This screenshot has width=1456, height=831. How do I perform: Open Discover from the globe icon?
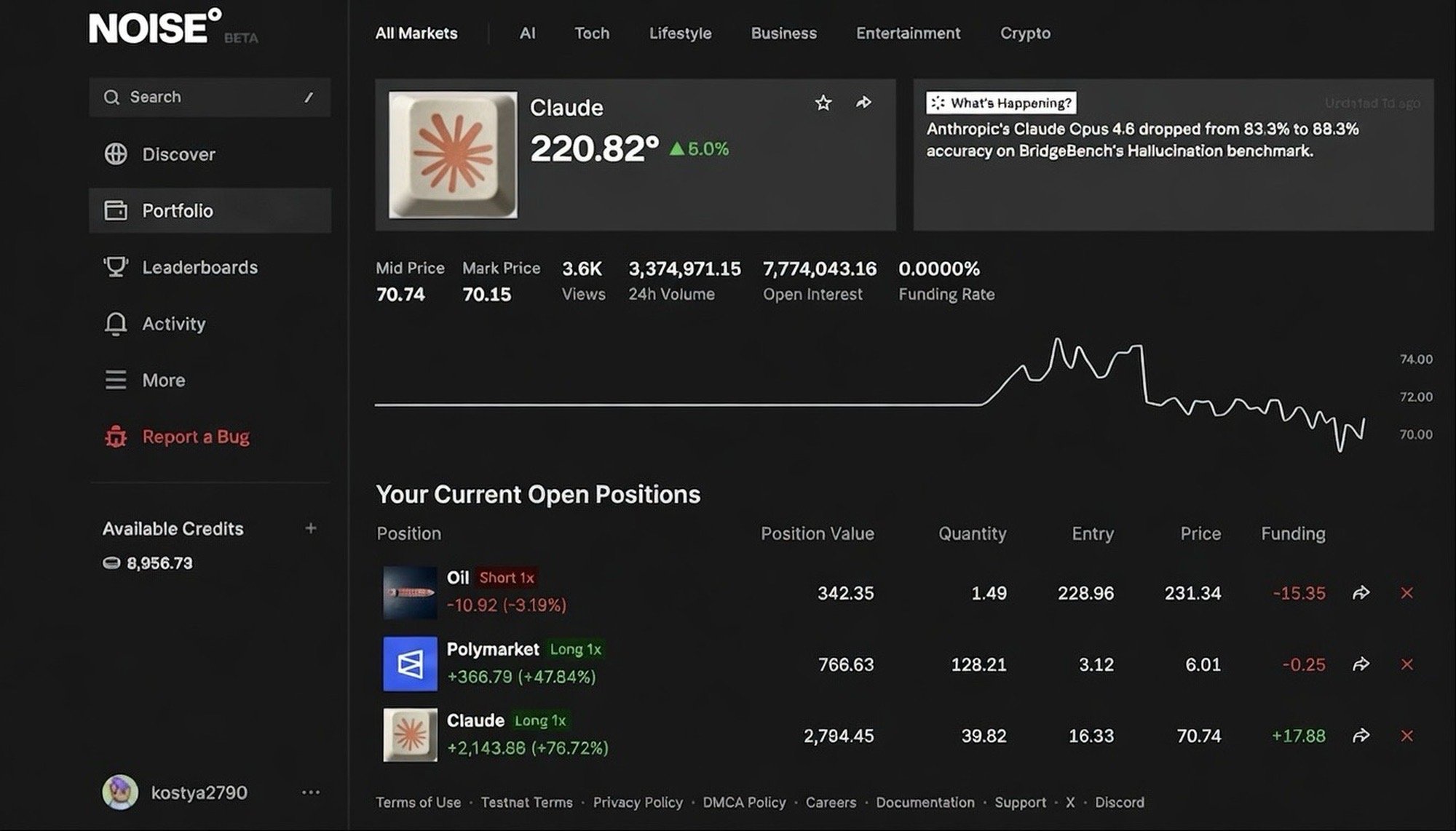(116, 154)
